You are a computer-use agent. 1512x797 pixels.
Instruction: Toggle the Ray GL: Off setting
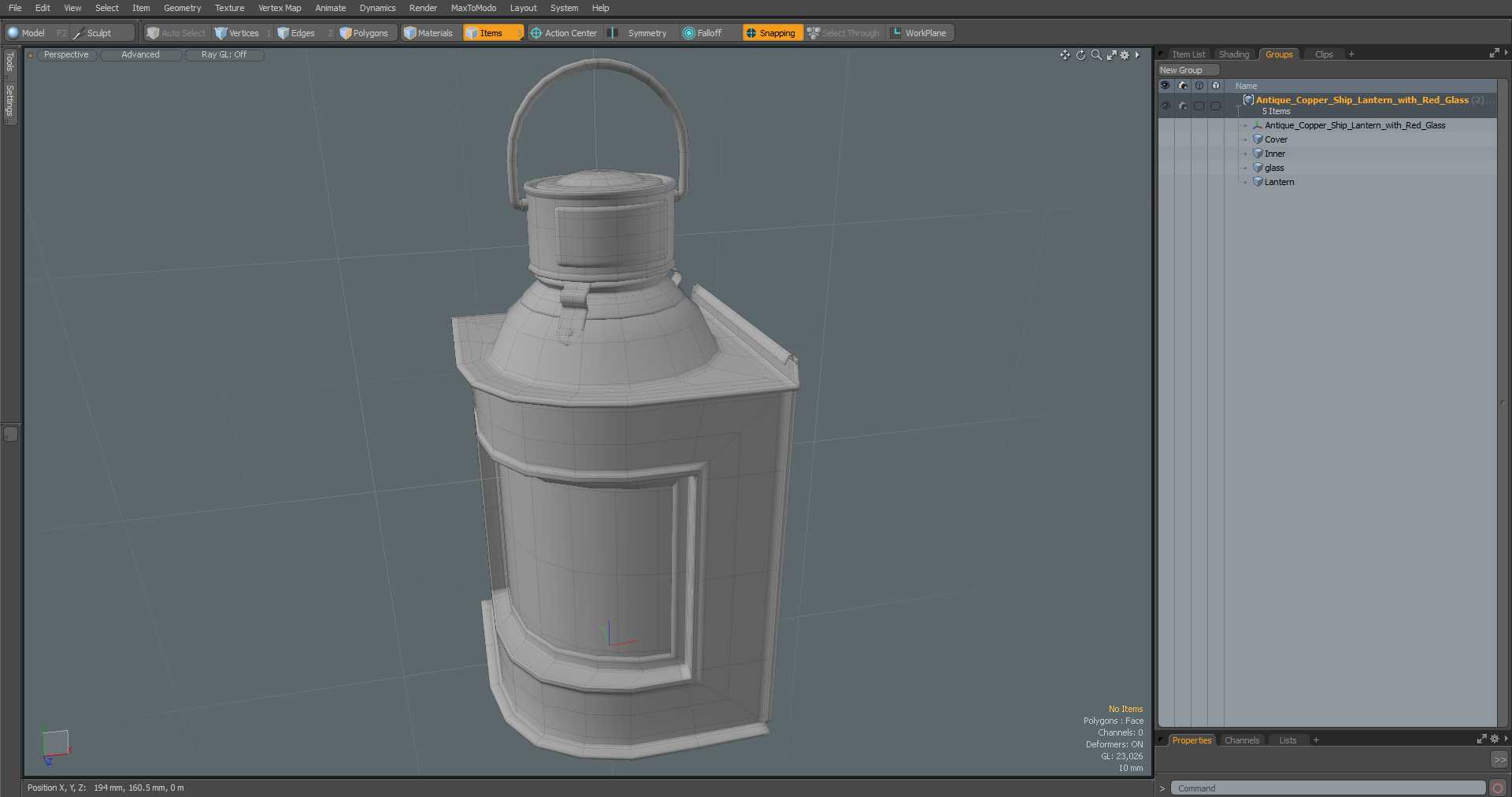pos(224,55)
